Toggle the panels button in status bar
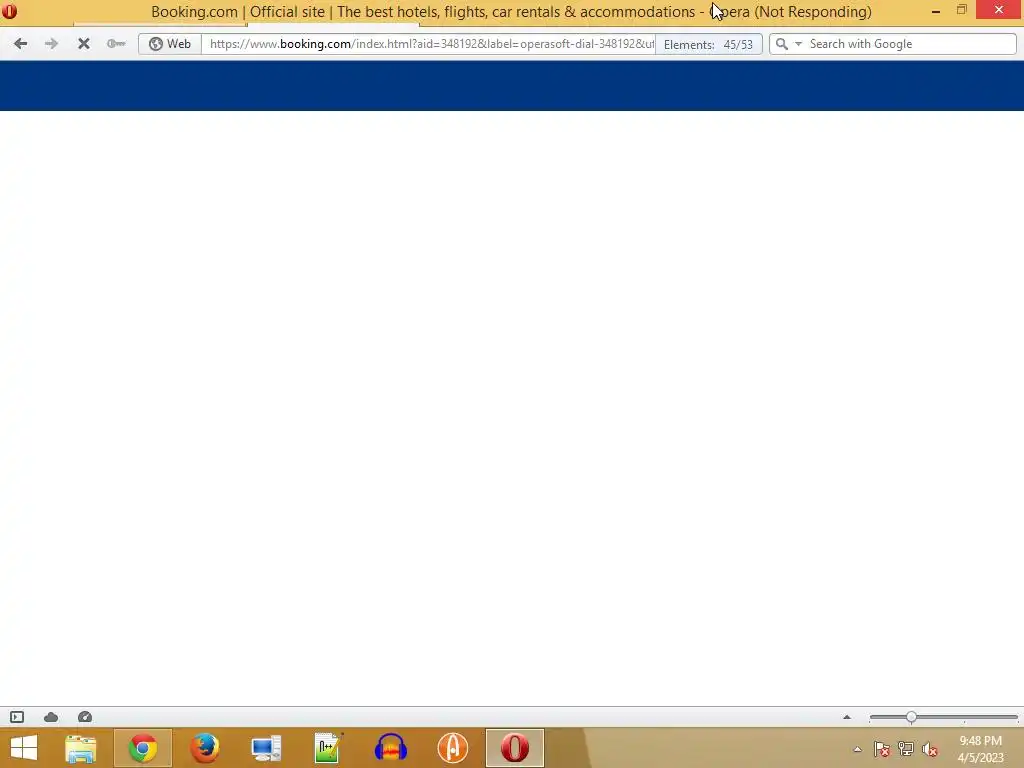1024x768 pixels. point(17,717)
